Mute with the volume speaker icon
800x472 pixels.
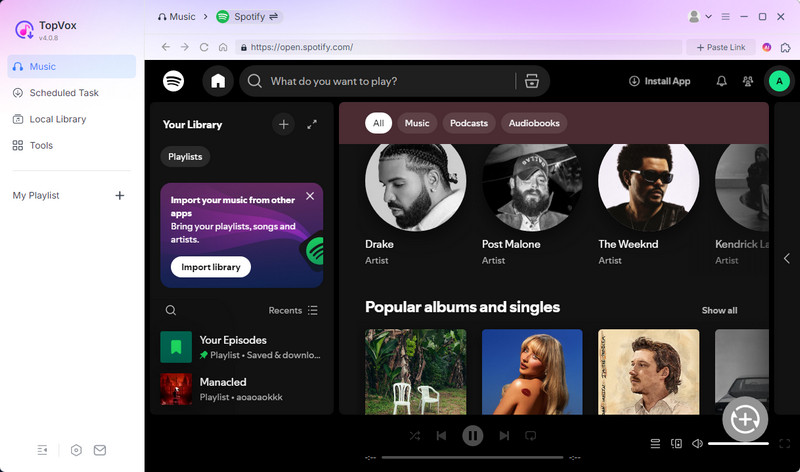tap(697, 443)
